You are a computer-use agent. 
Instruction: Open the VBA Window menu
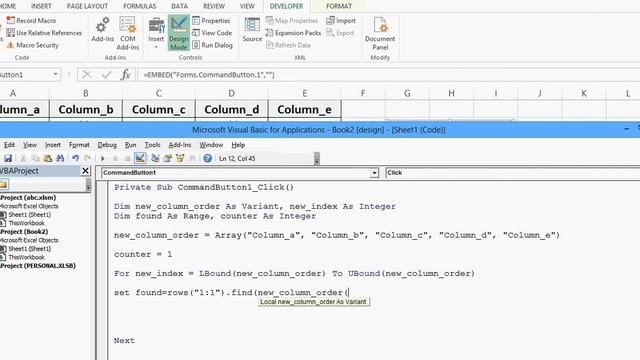[211, 145]
